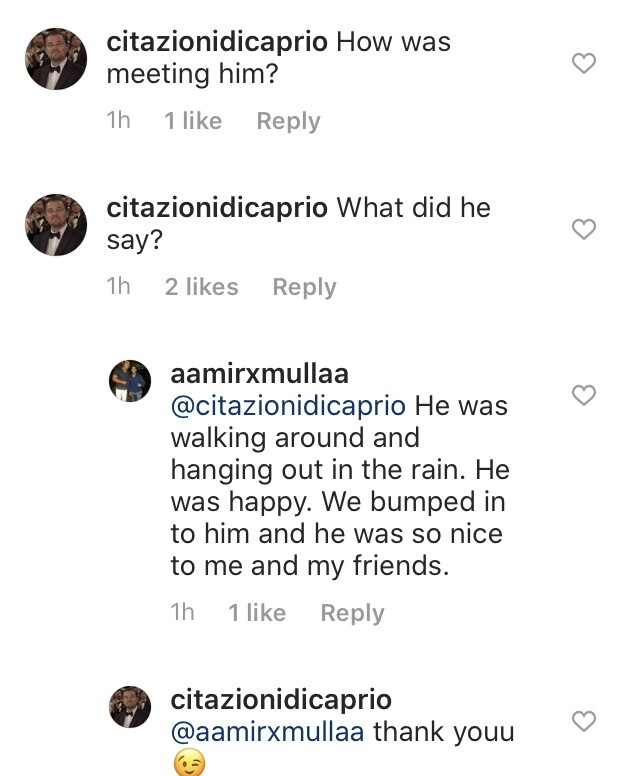Open "1 like" under aamirxmullaa's reply

coord(257,613)
